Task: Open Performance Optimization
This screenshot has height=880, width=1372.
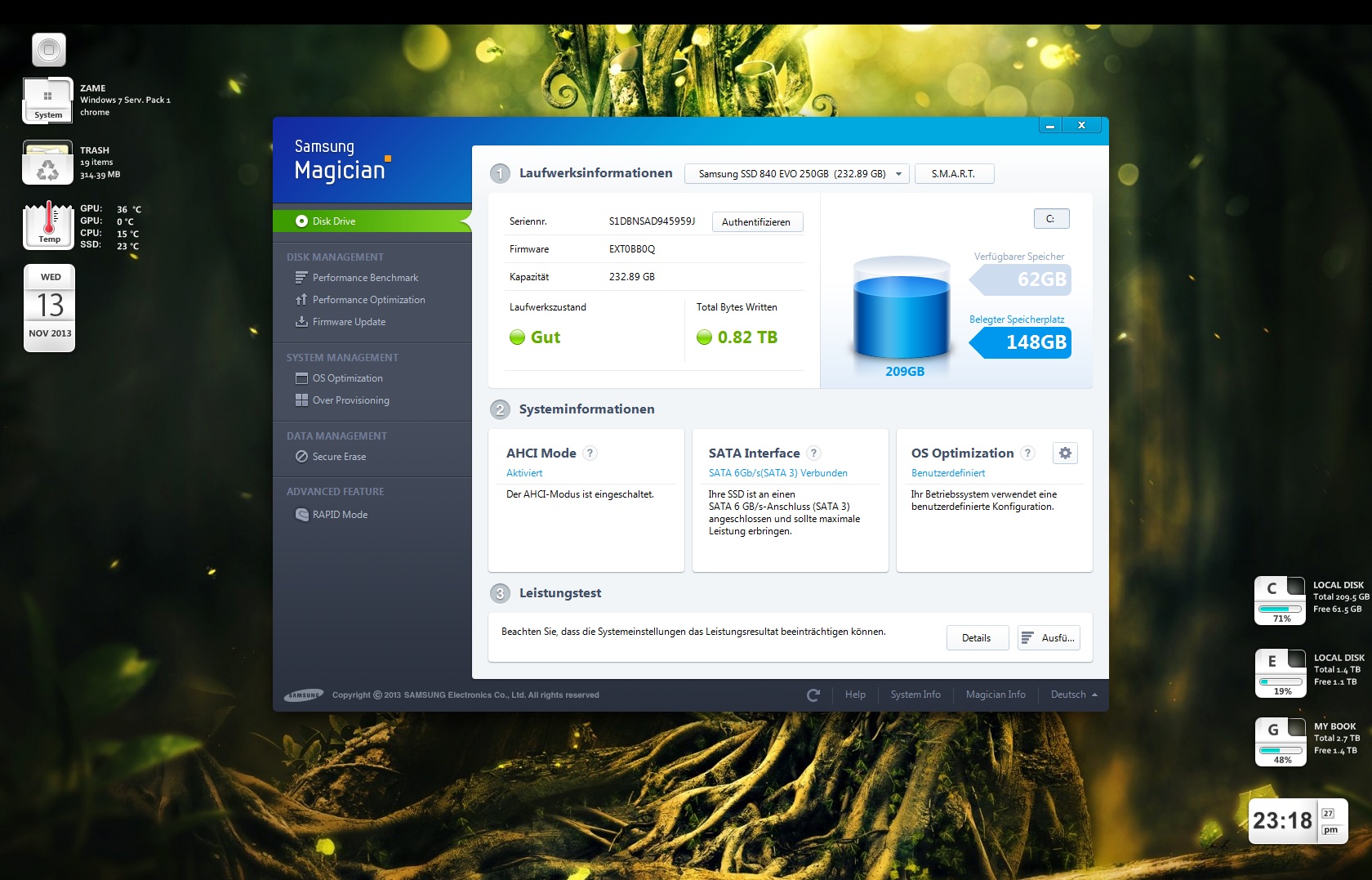Action: (368, 300)
